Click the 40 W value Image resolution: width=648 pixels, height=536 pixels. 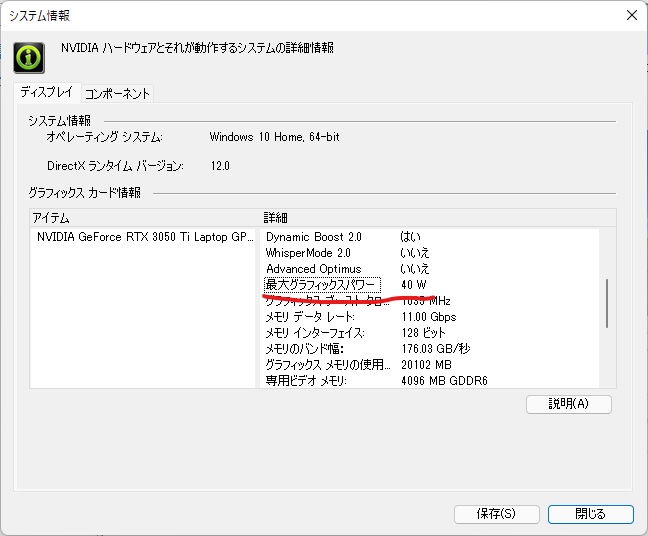414,285
